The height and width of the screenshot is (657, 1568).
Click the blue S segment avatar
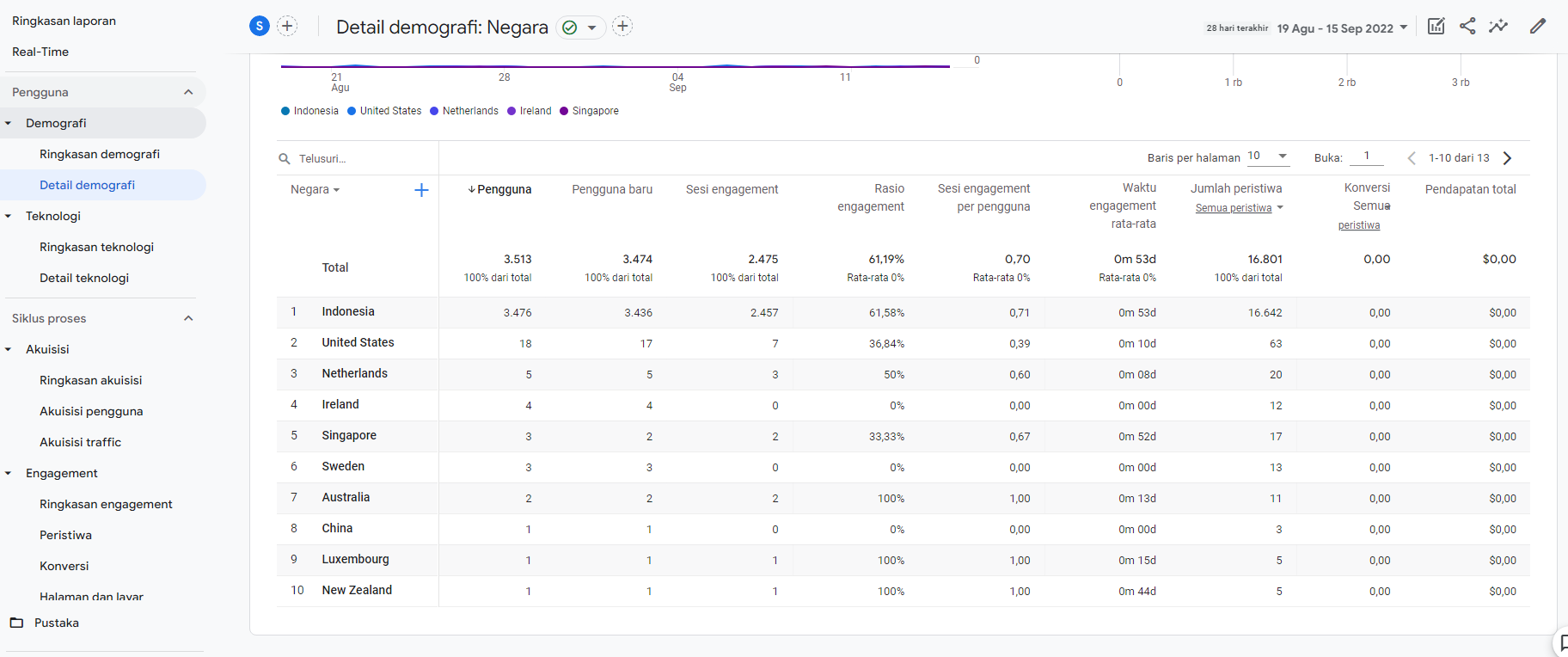pos(260,26)
